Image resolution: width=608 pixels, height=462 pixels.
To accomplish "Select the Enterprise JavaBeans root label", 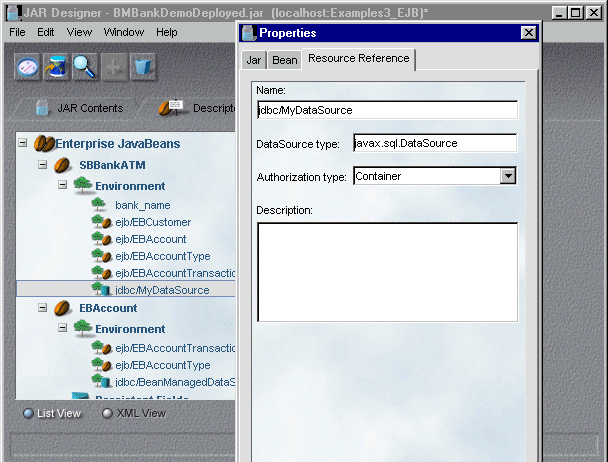I will click(117, 144).
